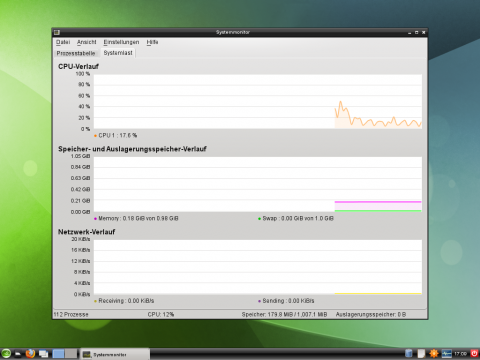Open the Ansicht menu
480x360 pixels.
(87, 42)
